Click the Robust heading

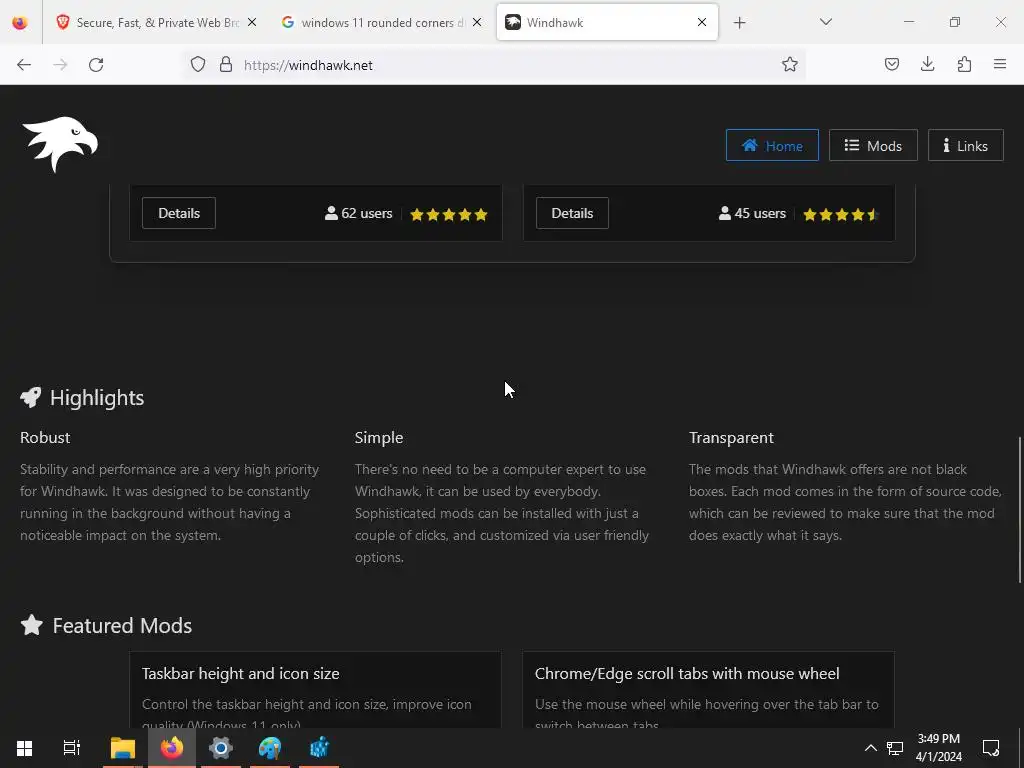tap(45, 438)
